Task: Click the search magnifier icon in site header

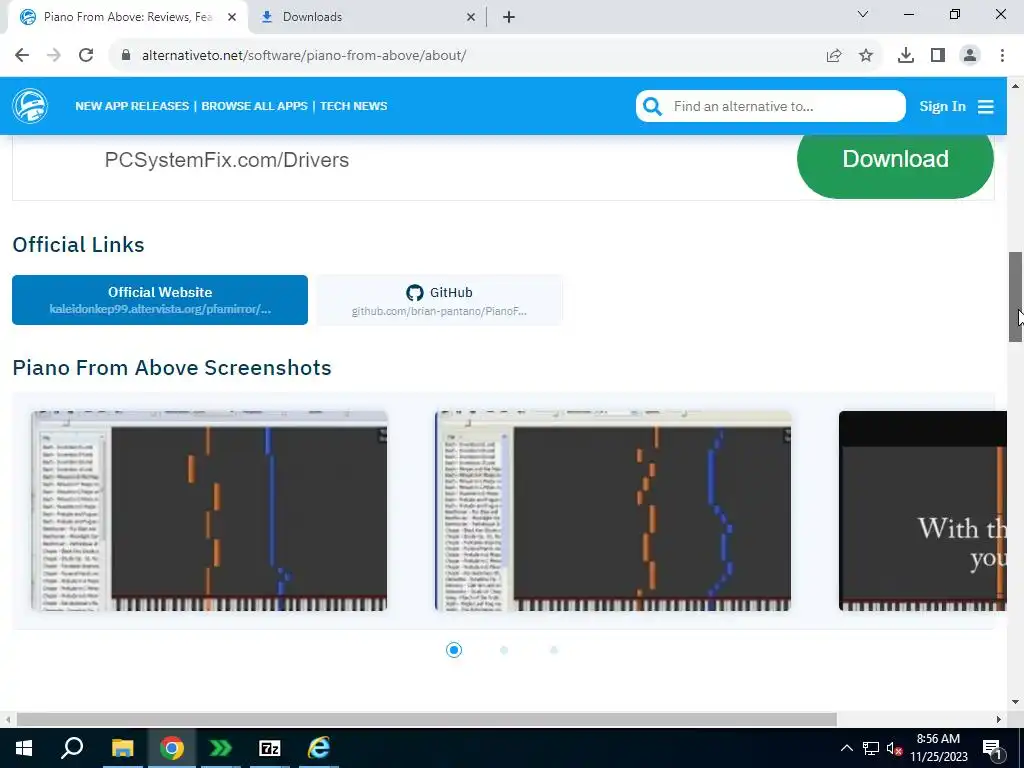Action: tap(652, 106)
